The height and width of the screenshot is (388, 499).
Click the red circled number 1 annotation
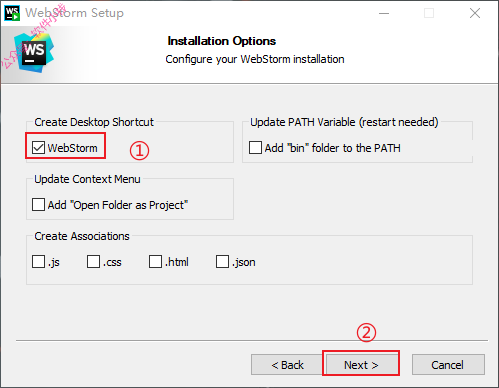[x=139, y=150]
